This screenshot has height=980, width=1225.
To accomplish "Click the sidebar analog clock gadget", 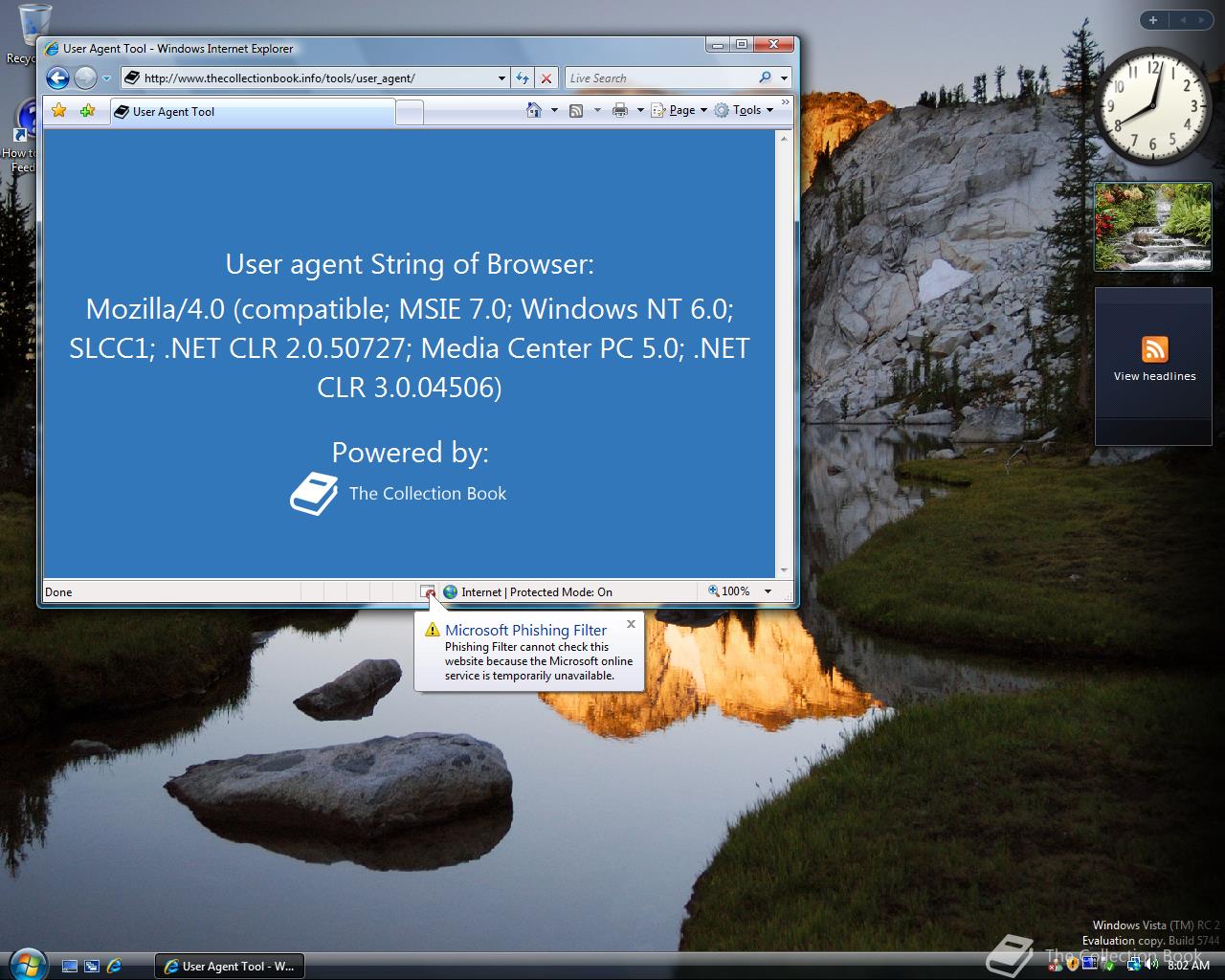I will pyautogui.click(x=1152, y=105).
